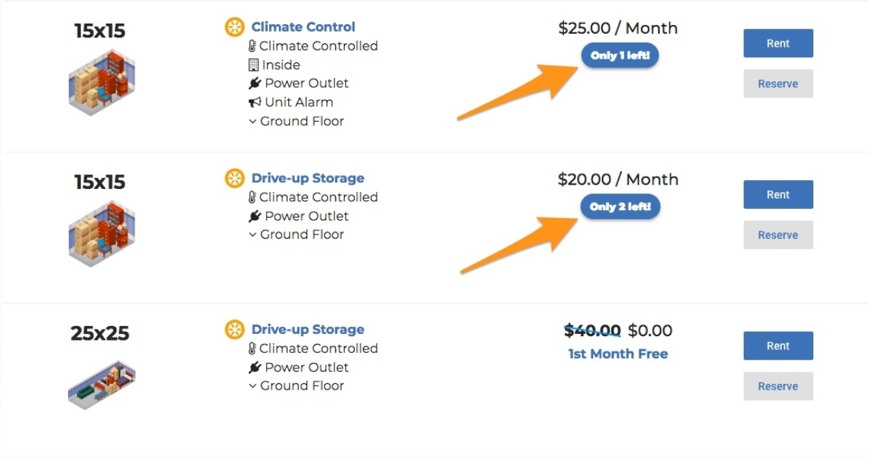Click the Only 1 left! badge

(x=620, y=56)
